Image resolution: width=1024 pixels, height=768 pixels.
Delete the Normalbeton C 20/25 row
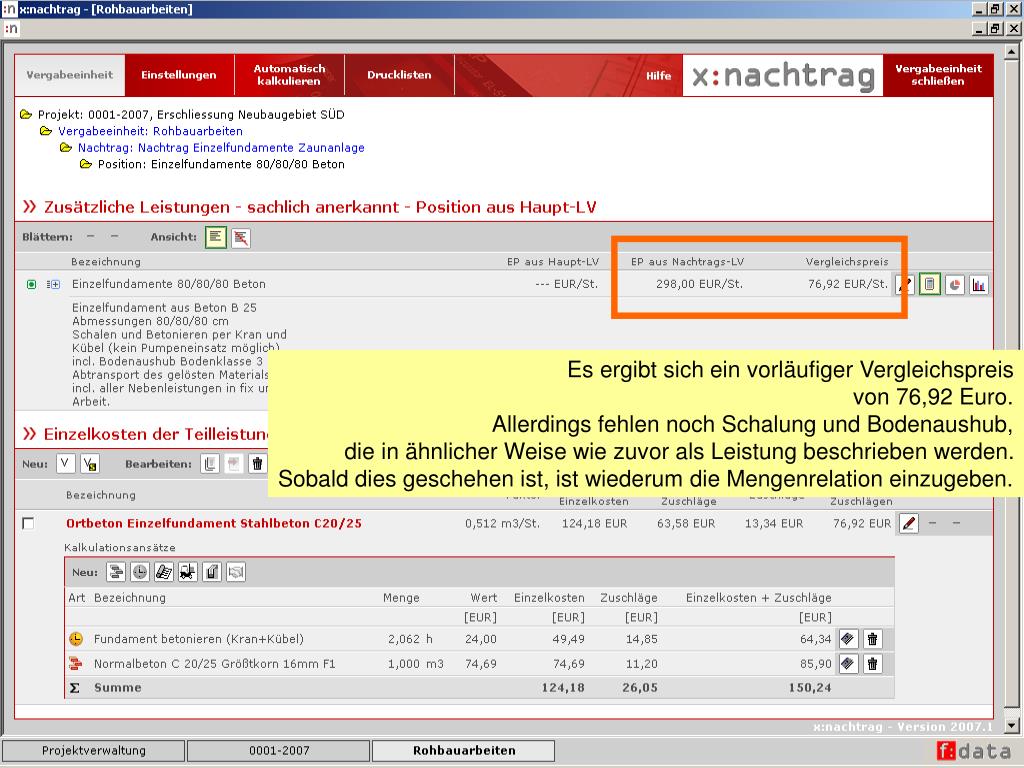click(872, 664)
